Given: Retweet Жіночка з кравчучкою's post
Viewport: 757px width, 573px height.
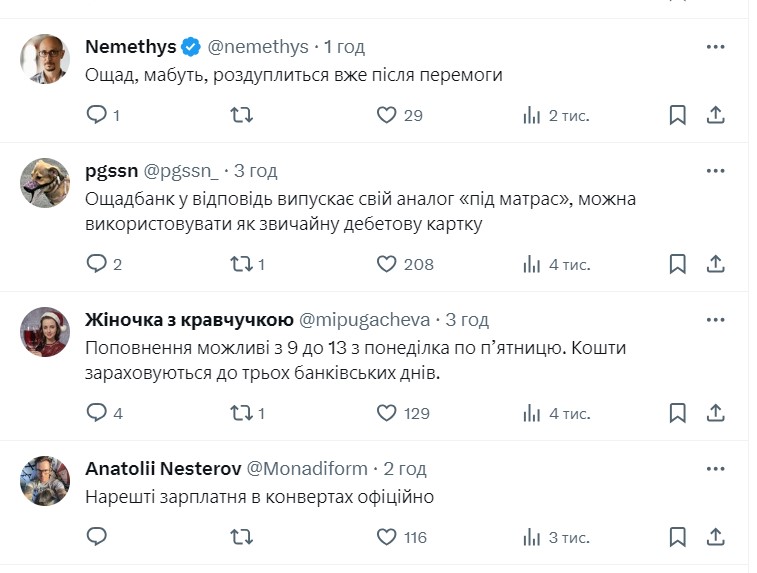Looking at the screenshot, I should (242, 413).
